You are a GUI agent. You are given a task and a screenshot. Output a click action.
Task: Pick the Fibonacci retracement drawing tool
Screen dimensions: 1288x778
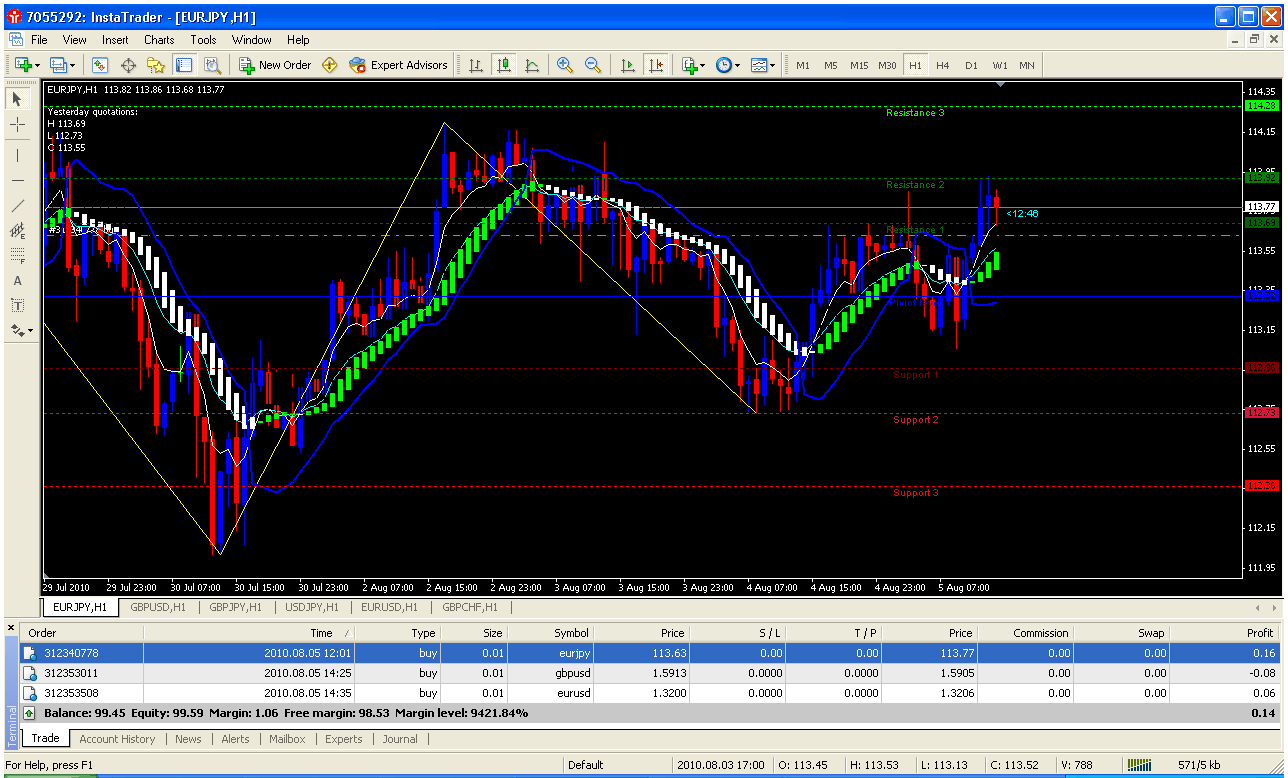click(18, 255)
